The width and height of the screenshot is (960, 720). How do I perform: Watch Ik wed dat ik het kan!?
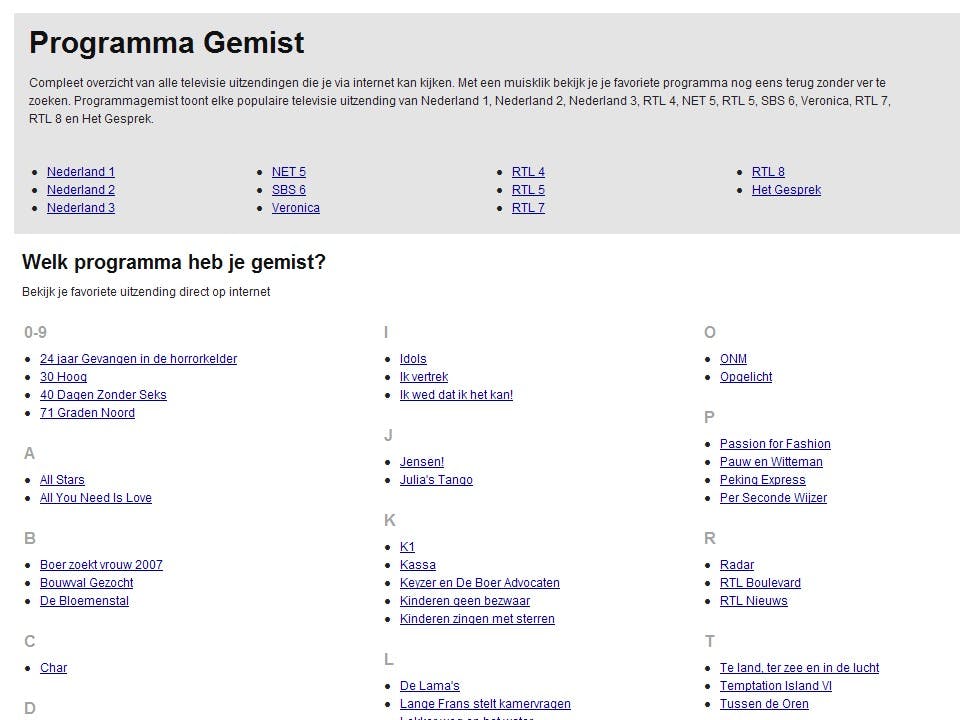tap(456, 395)
